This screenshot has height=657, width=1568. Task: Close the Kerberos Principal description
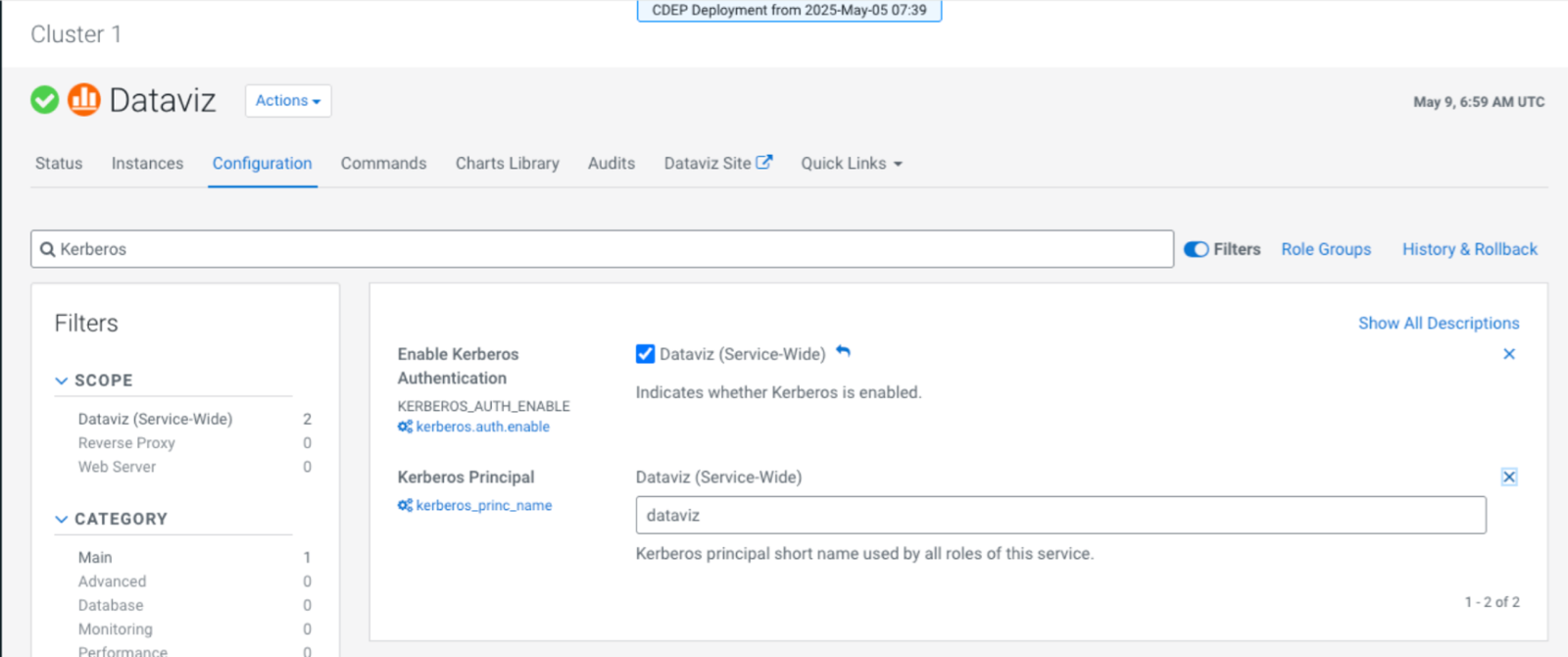[x=1508, y=478]
